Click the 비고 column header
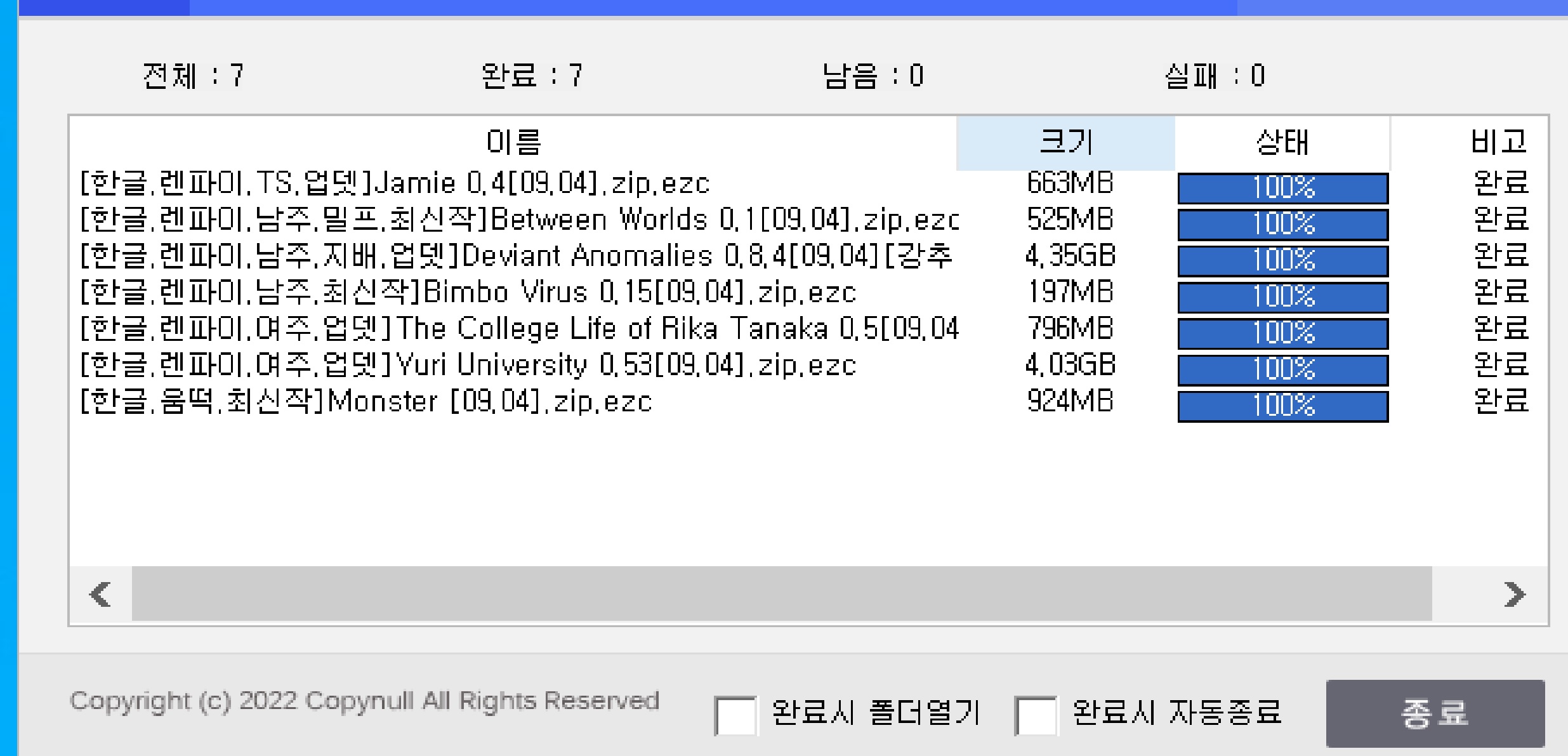The image size is (1568, 756). (1499, 142)
